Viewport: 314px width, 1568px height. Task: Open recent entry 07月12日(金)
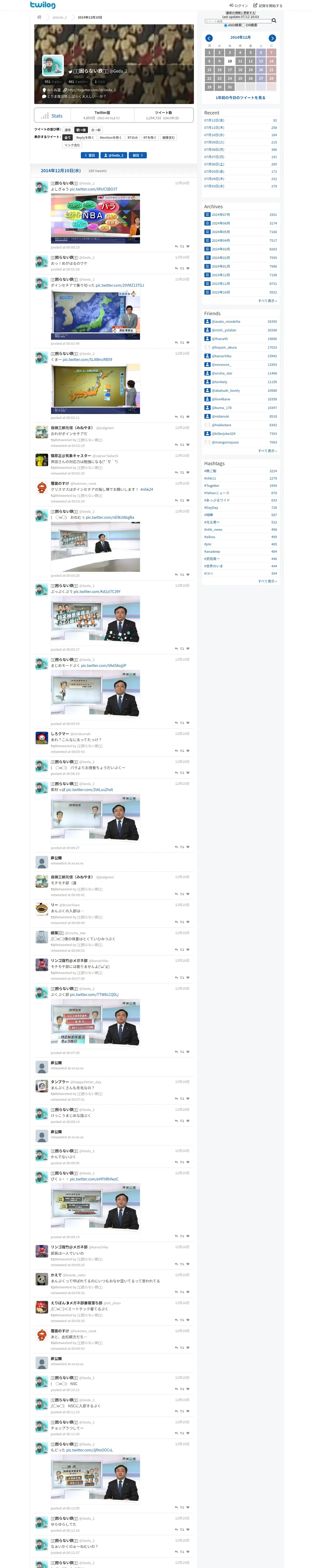coord(214,120)
